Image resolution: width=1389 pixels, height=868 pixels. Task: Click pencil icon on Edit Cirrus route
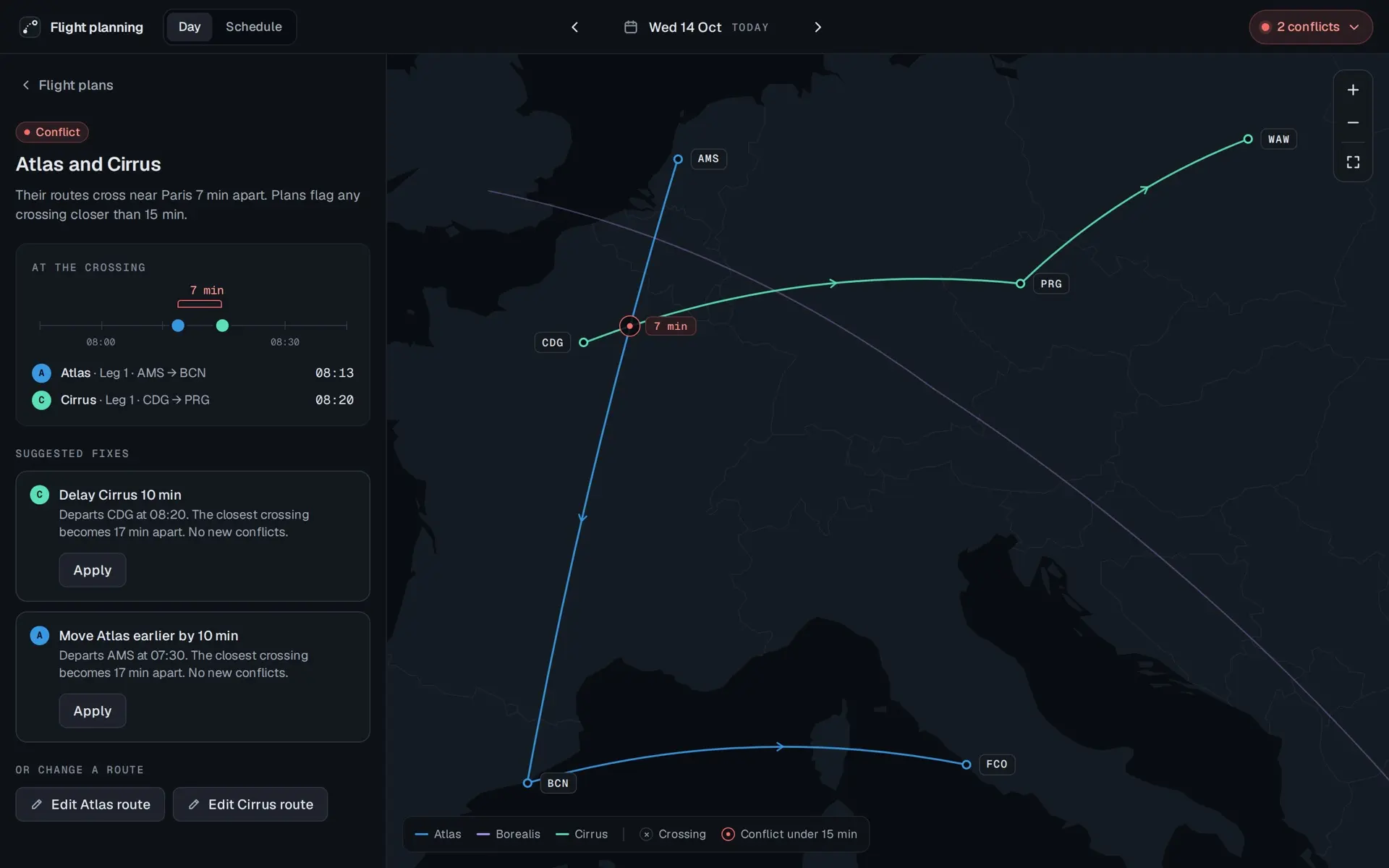click(194, 804)
